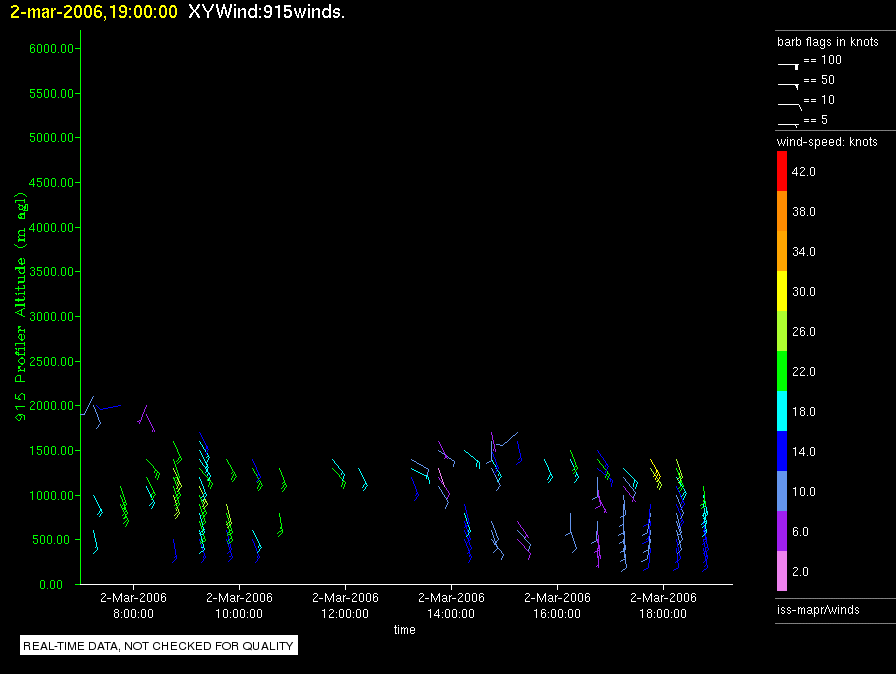Click the REAL-TIME DATA quality warning box
Image resolution: width=896 pixels, height=674 pixels.
click(x=159, y=646)
